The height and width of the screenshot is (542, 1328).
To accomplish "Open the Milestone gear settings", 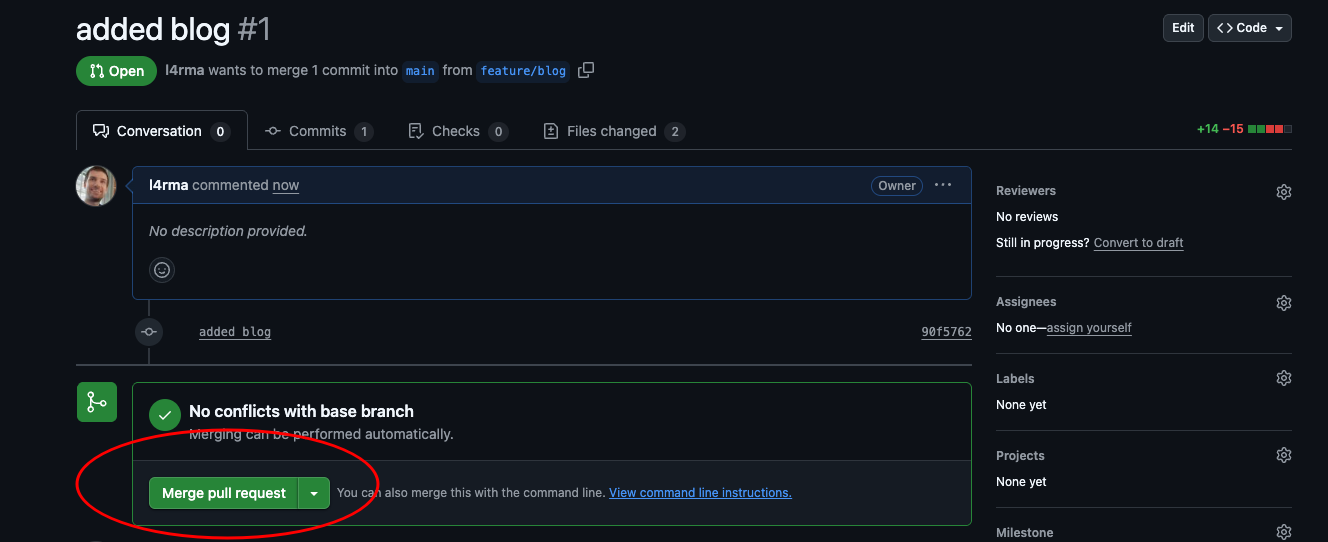I will (x=1284, y=532).
